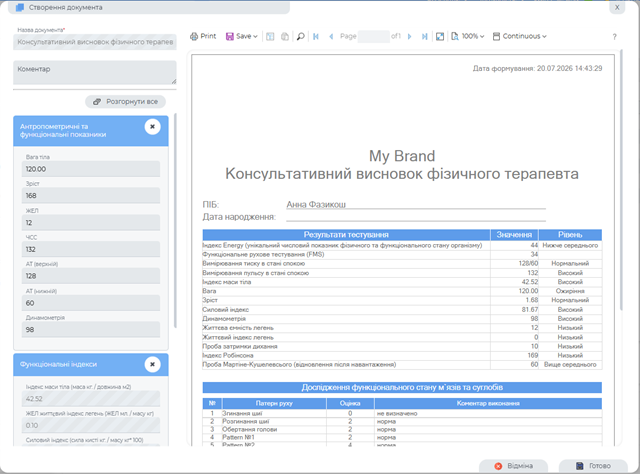
Task: Open the Save dropdown menu
Action: tap(242, 36)
